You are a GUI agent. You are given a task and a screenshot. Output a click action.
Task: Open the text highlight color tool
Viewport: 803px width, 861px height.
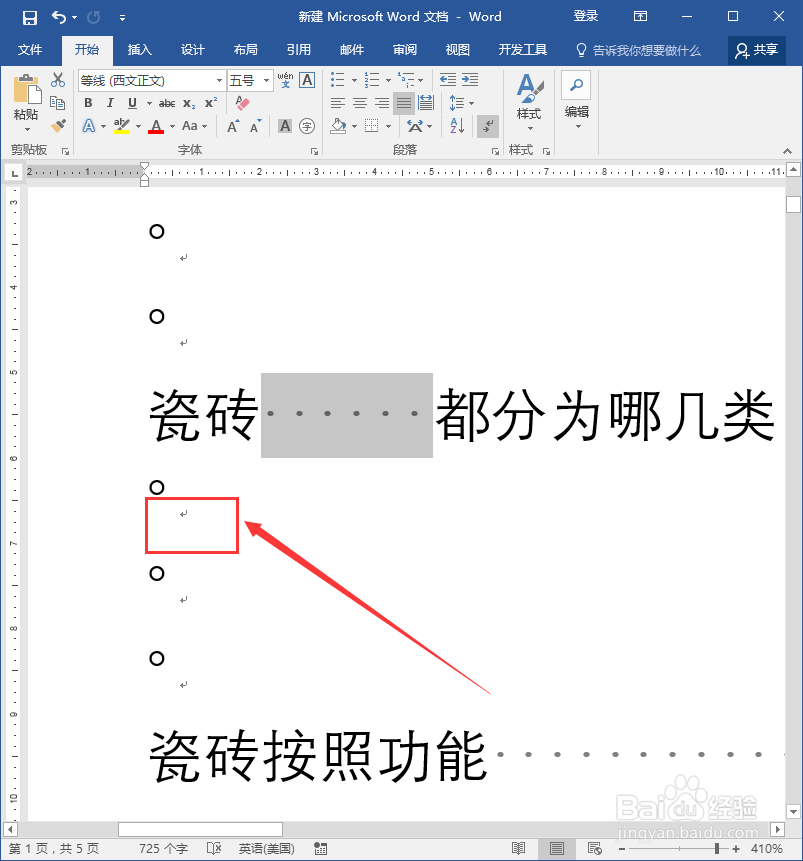point(122,126)
